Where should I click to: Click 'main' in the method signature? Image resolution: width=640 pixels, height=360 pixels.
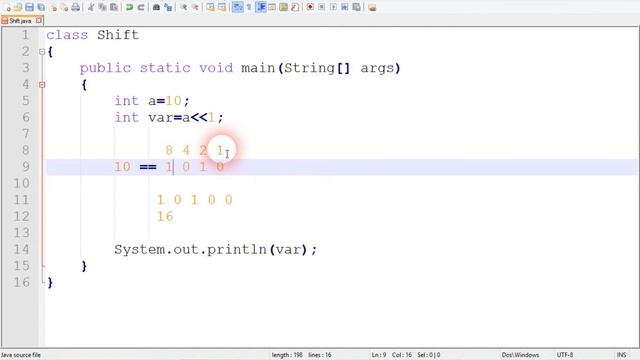point(258,68)
